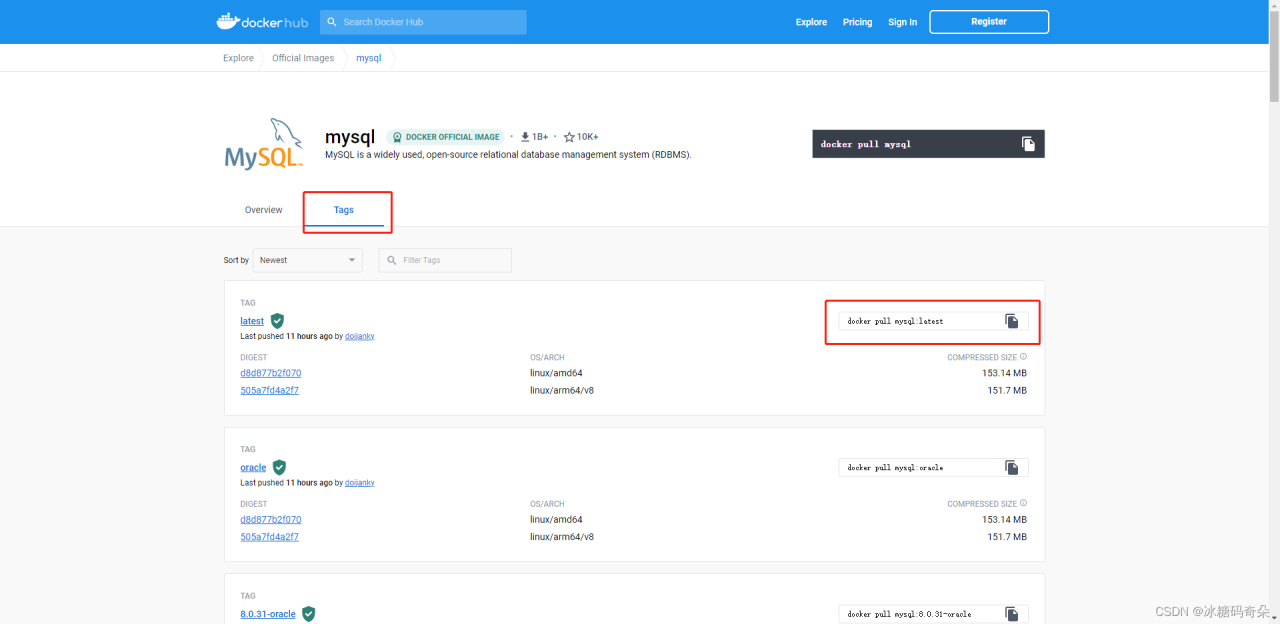Click the verified badge beside latest tag
This screenshot has width=1280, height=624.
[277, 321]
